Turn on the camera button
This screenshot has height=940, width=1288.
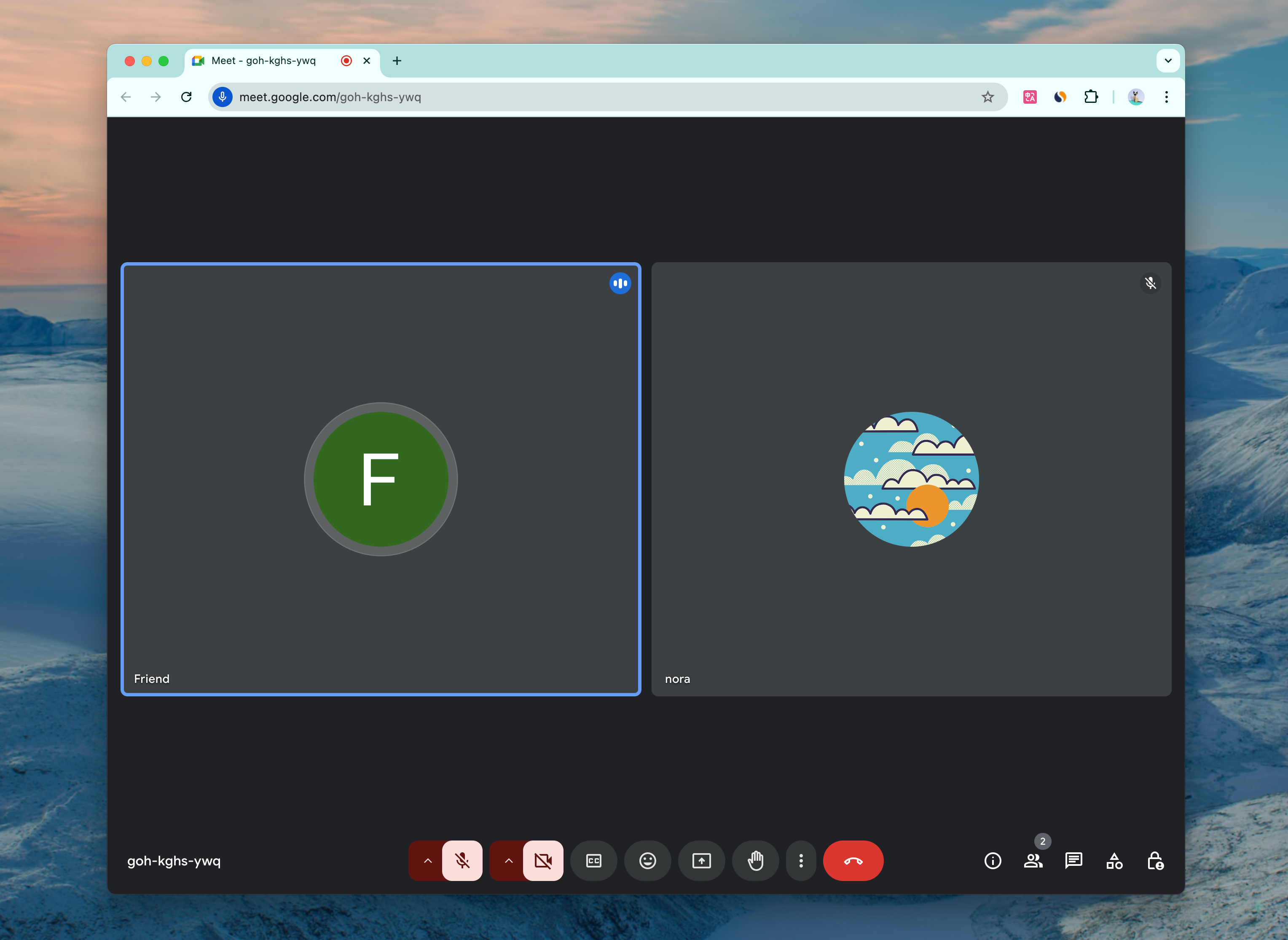pos(543,860)
